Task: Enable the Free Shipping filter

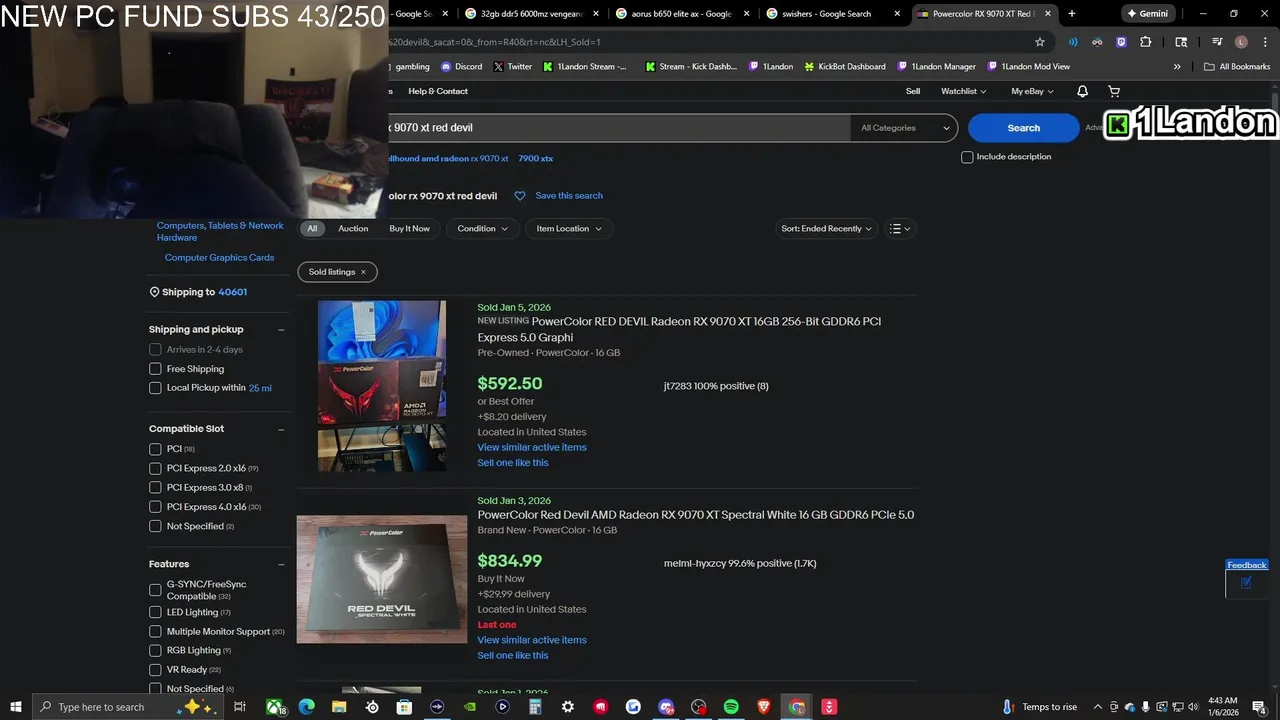Action: point(155,369)
